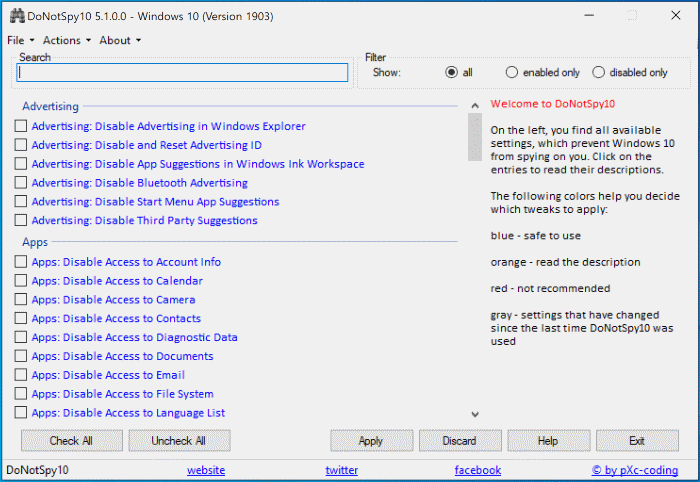Click the Uncheck All button
This screenshot has height=482, width=700.
pos(179,440)
